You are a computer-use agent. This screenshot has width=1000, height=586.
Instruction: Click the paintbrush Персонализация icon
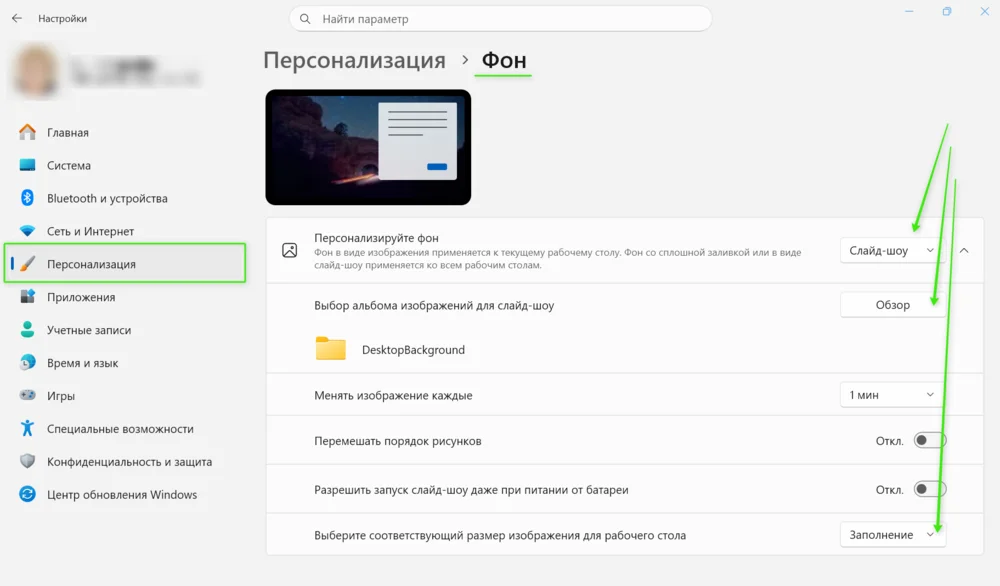(27, 264)
